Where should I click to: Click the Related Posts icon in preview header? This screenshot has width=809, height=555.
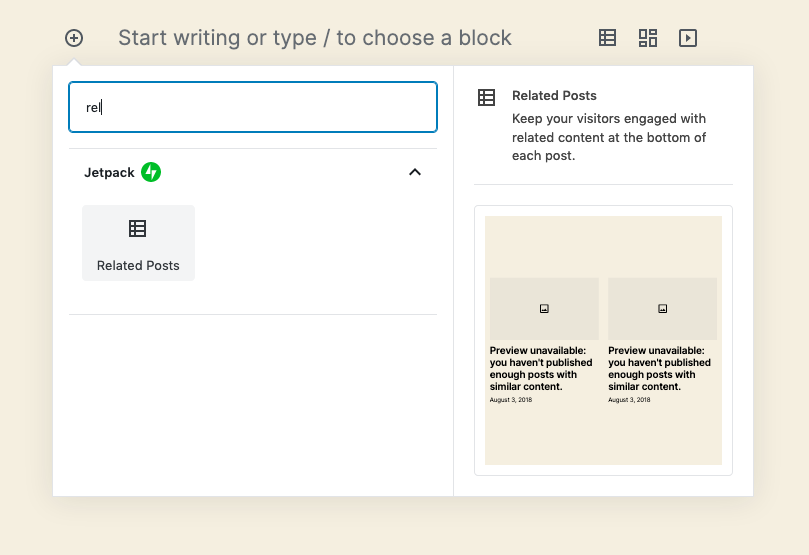486,97
